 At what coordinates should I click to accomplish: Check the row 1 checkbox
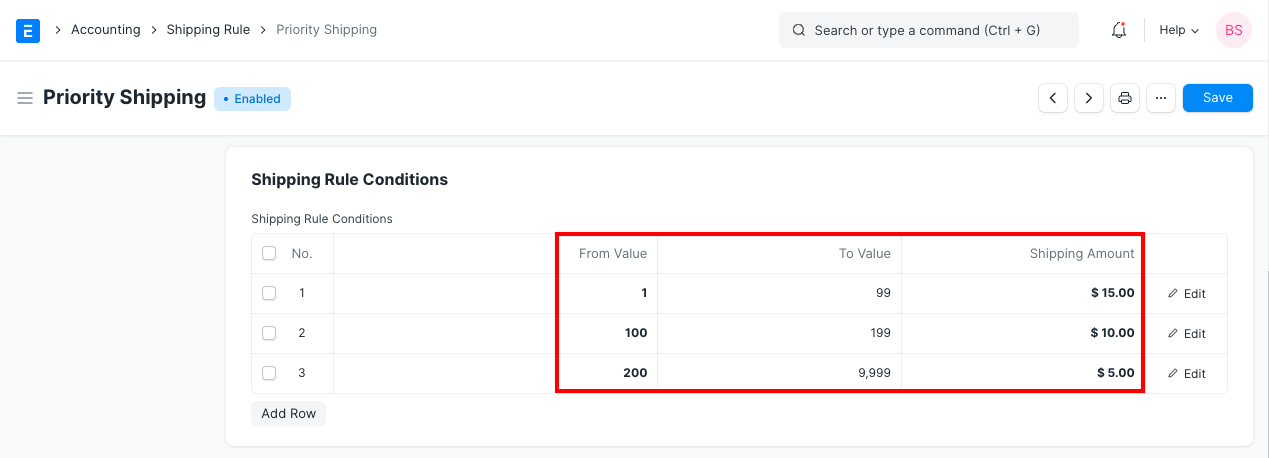(x=269, y=294)
